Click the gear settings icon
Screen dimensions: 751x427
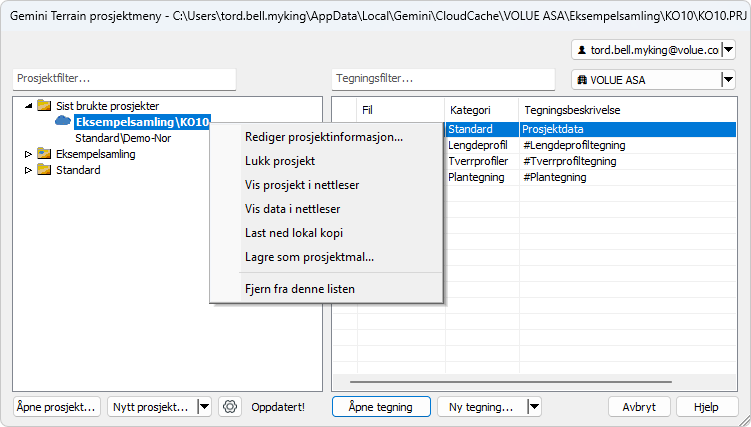[230, 407]
